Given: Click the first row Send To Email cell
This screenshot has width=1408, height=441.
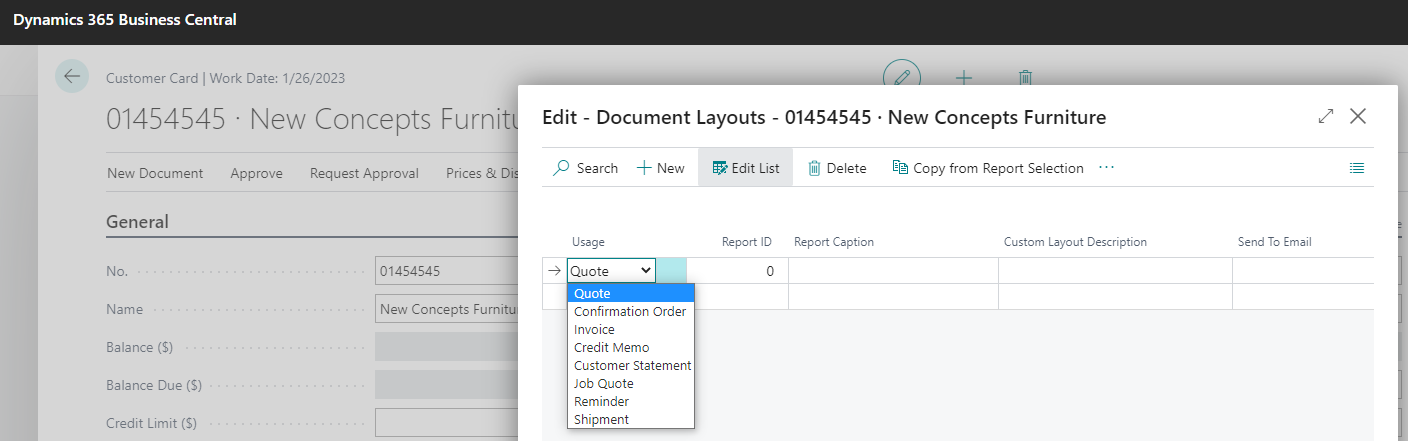Looking at the screenshot, I should [x=1303, y=270].
